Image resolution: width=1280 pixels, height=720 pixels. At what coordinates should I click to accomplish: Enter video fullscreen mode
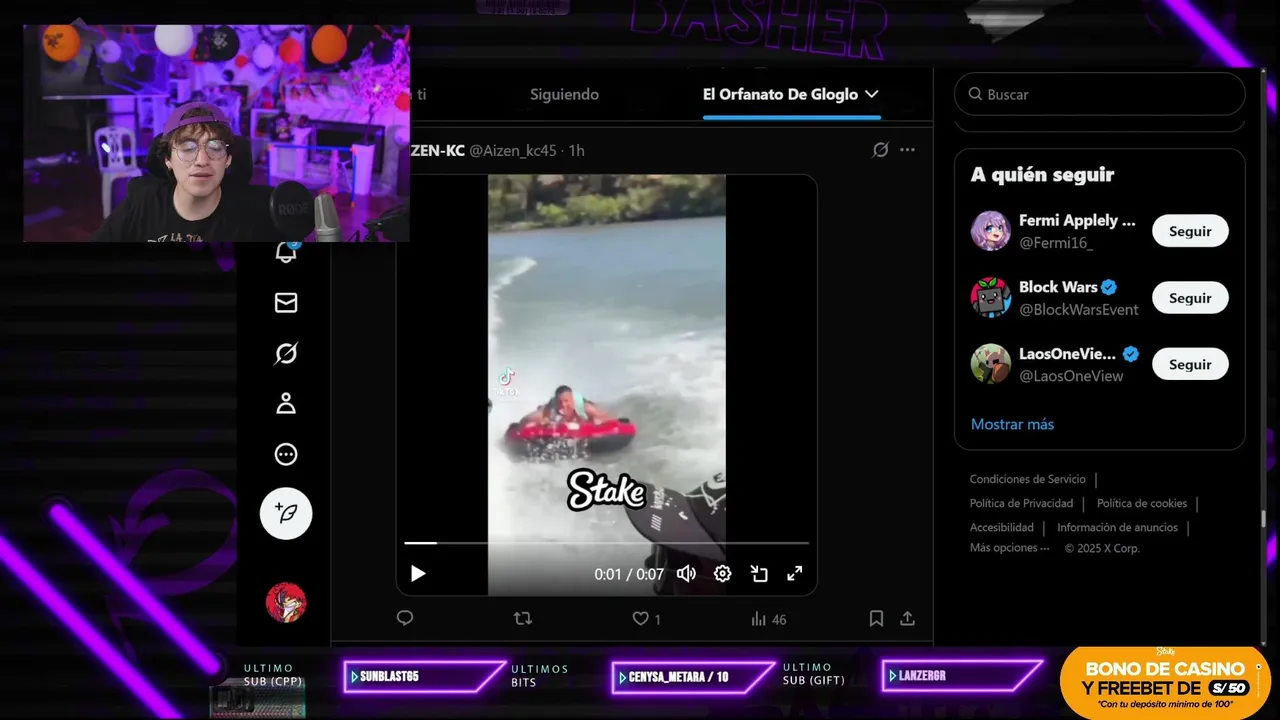[x=795, y=573]
